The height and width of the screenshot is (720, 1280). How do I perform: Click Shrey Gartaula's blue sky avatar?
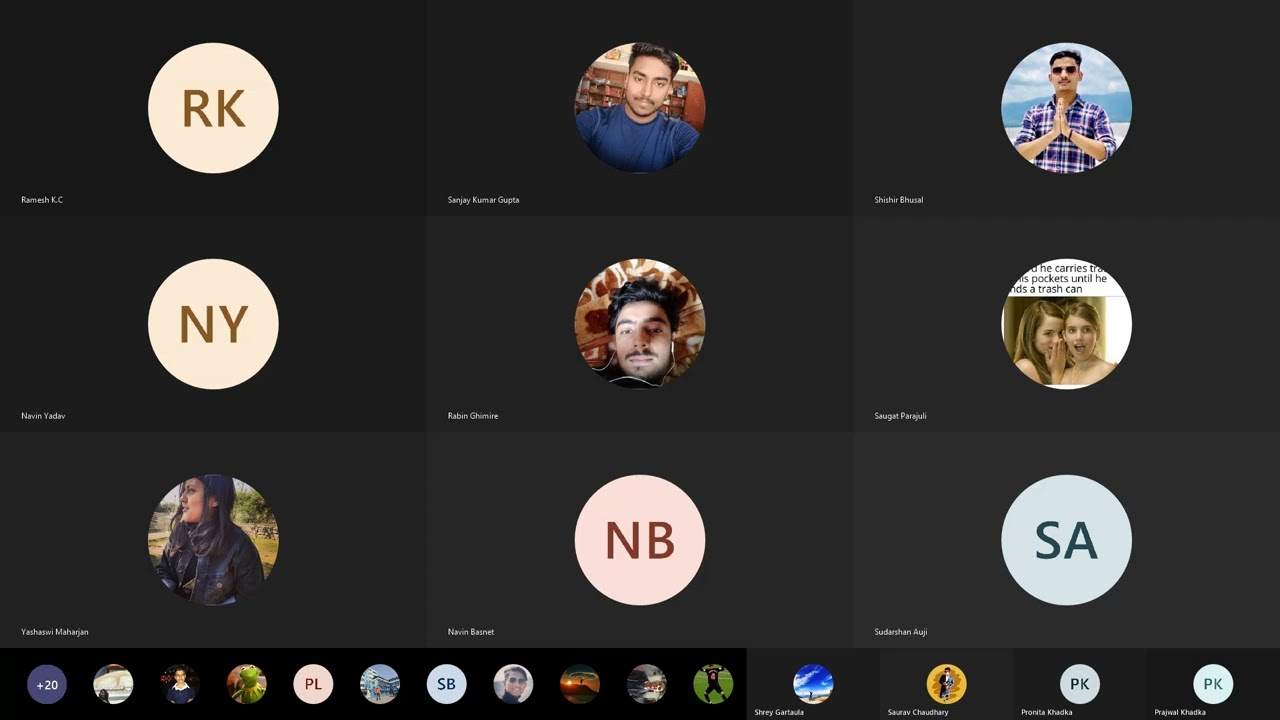(x=813, y=684)
